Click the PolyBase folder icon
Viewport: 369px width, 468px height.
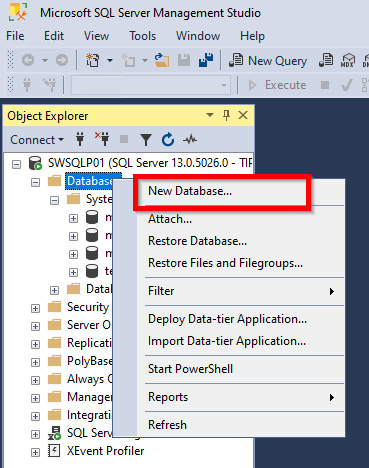click(x=54, y=361)
